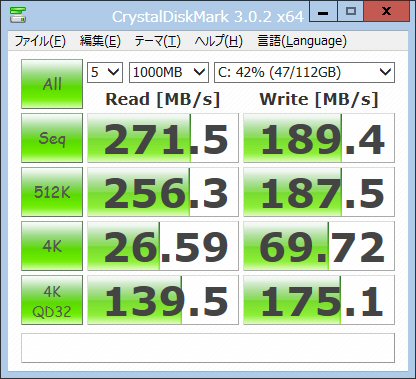Click the empty comment text field at bottom

[x=208, y=348]
